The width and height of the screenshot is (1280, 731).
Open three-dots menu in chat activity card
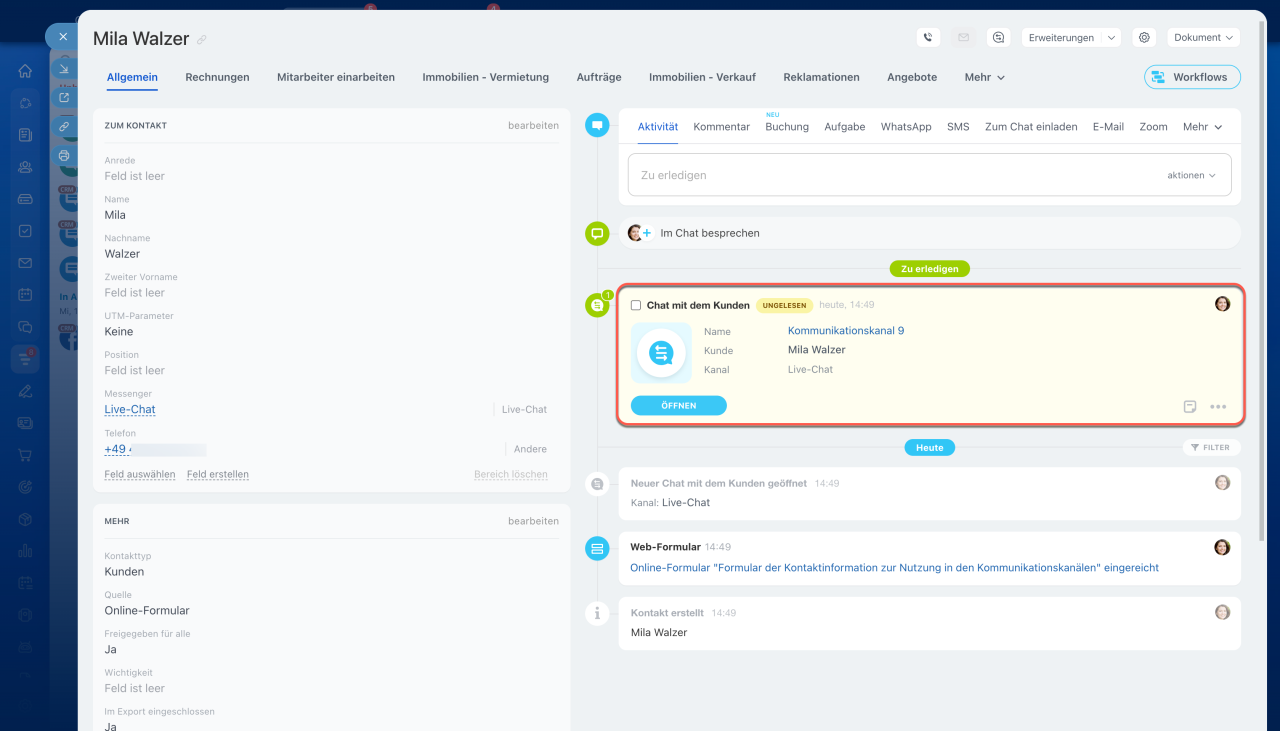pyautogui.click(x=1218, y=407)
